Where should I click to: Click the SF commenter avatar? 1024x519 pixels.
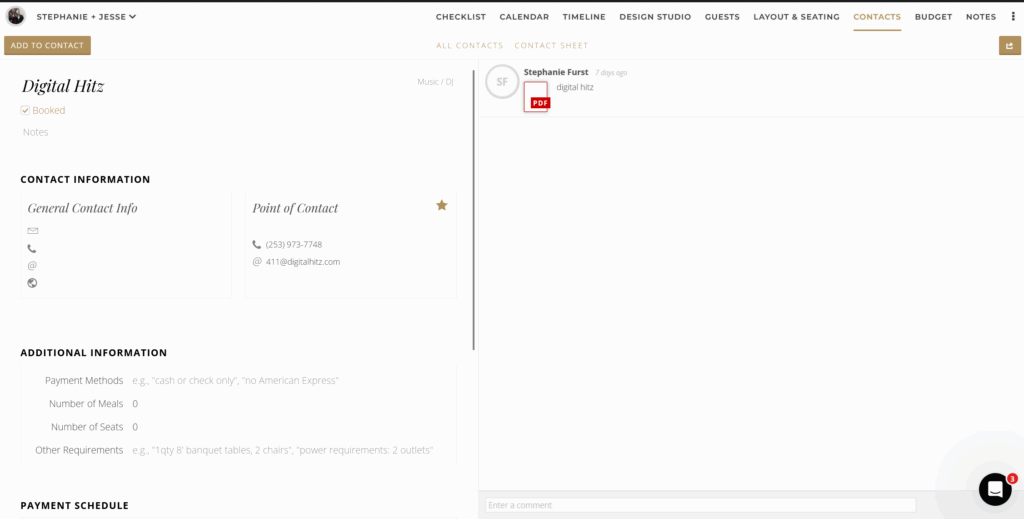click(x=502, y=82)
